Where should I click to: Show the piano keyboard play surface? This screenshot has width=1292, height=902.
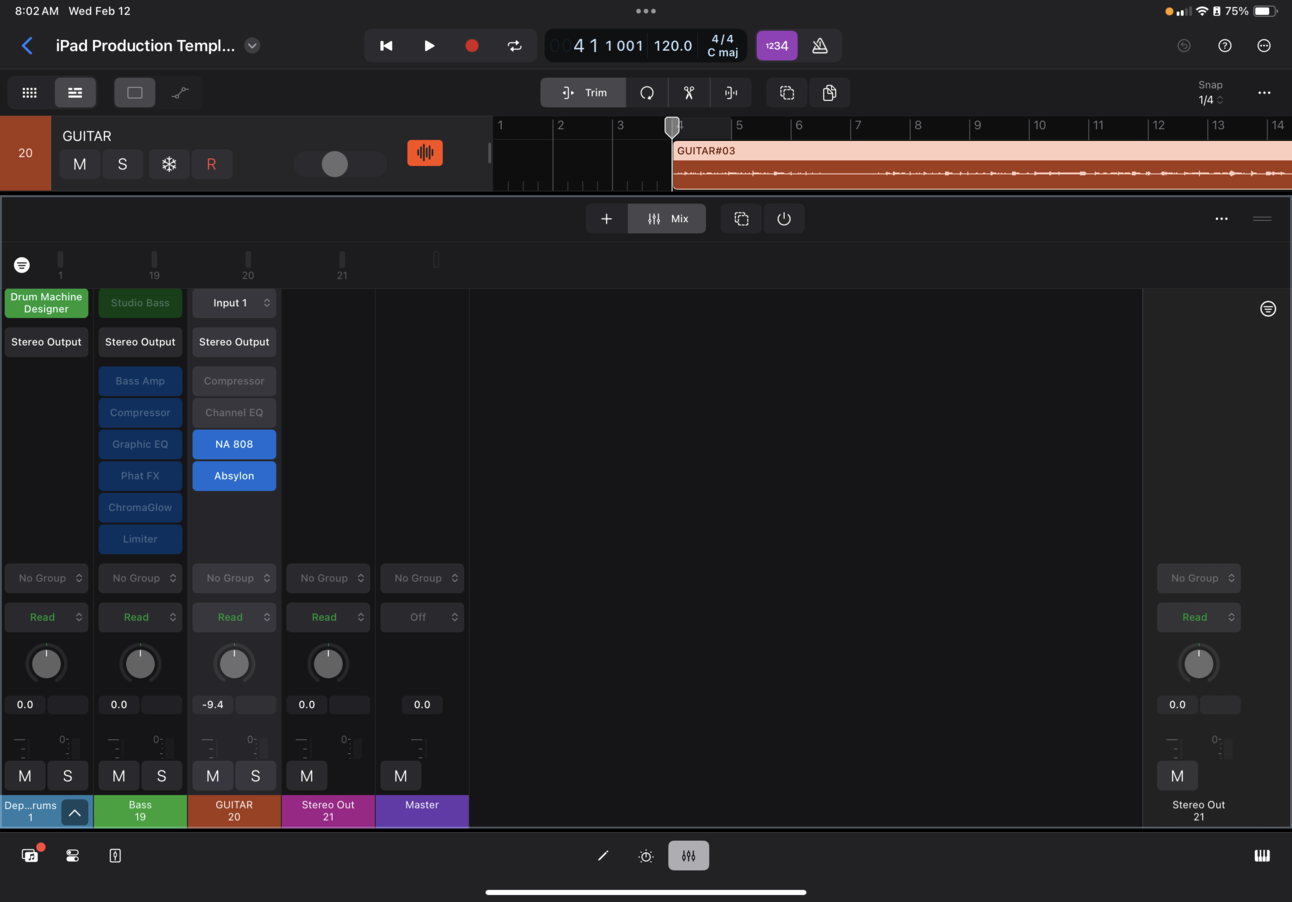tap(1261, 855)
